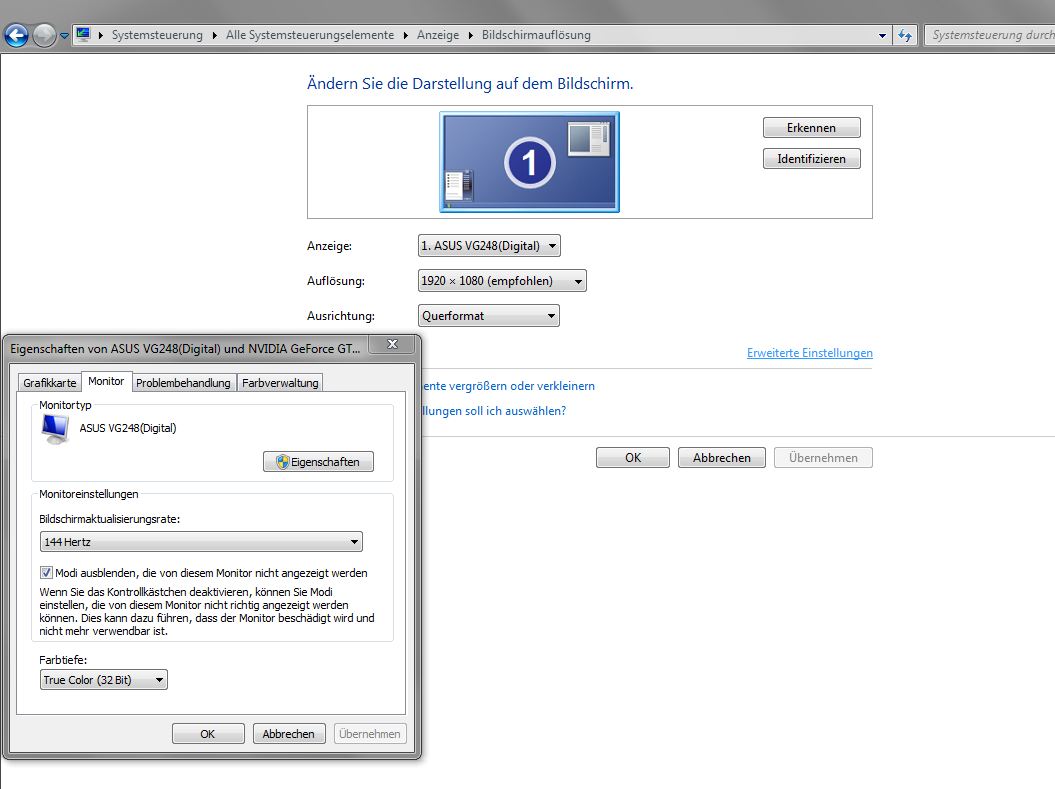The height and width of the screenshot is (789, 1055).
Task: Click OK in the Bildschirmauflösung window
Action: tap(632, 457)
